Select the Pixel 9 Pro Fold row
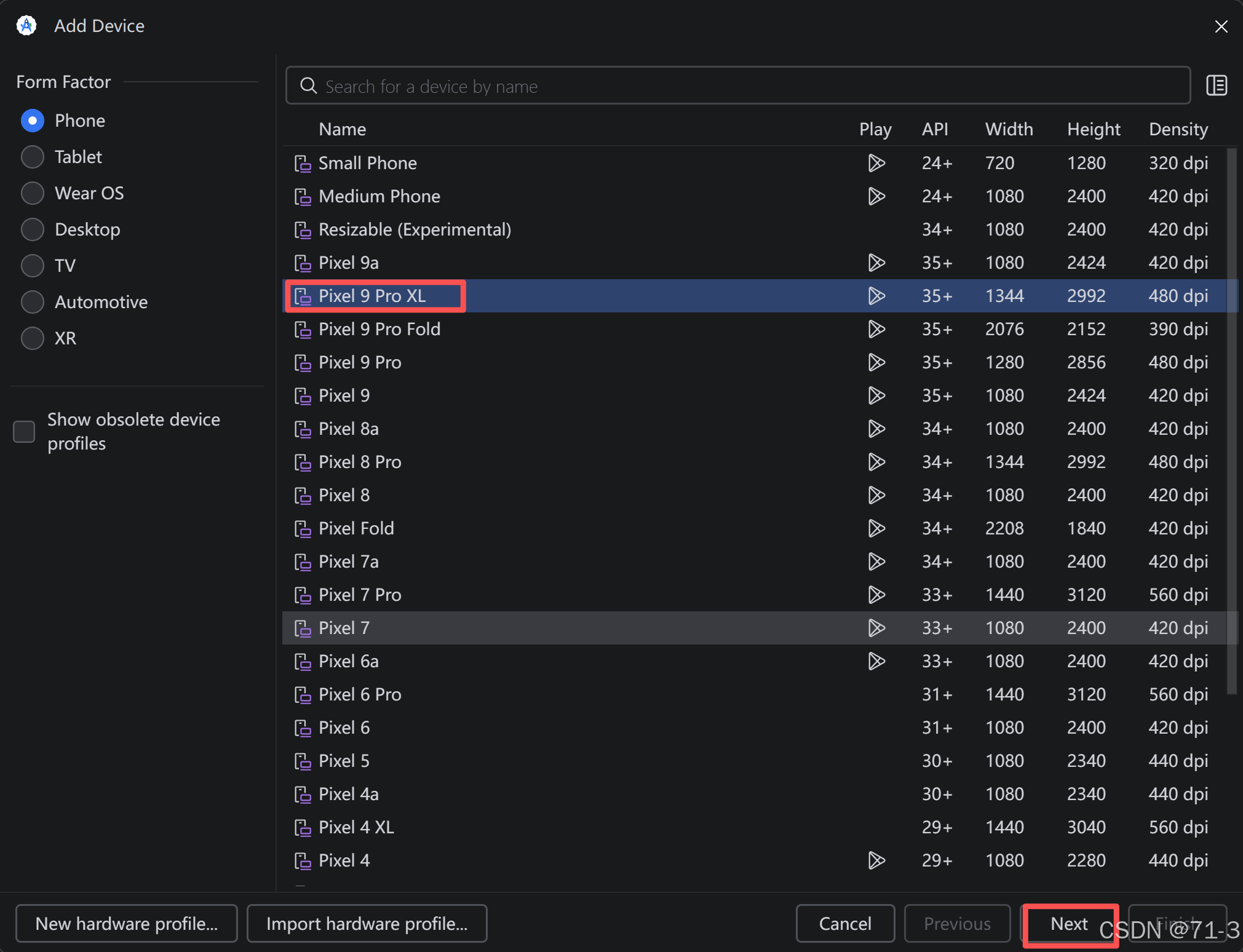Screen dimensions: 1243x952 pyautogui.click(x=379, y=330)
